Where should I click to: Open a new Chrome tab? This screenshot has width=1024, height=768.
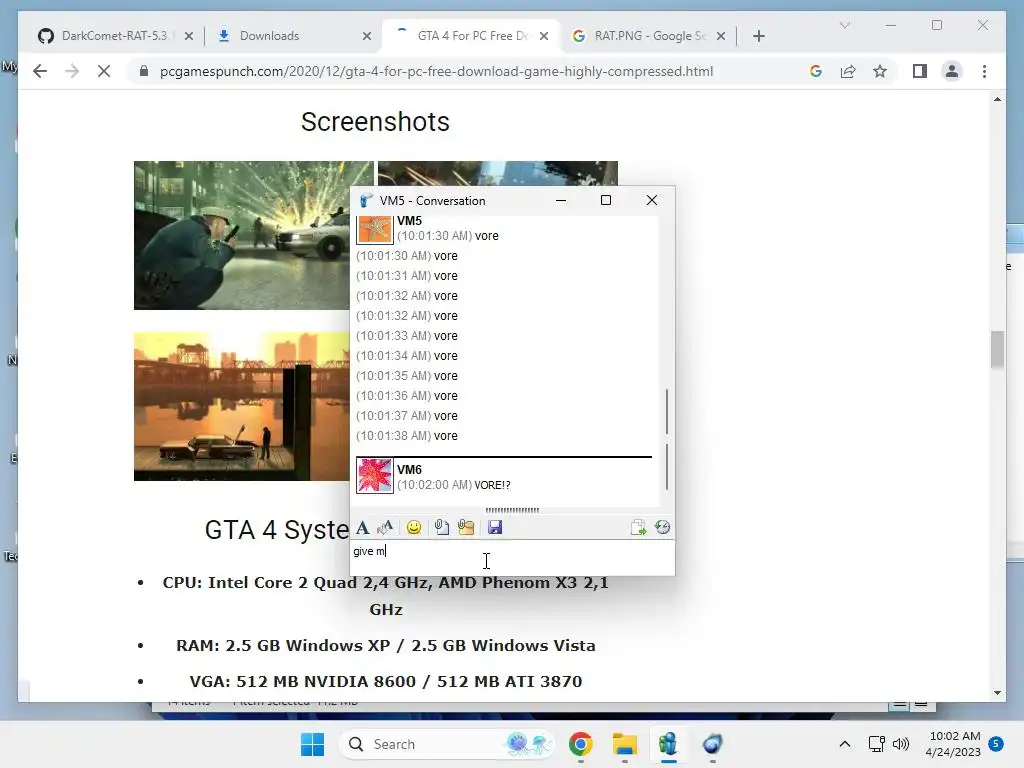coord(759,36)
